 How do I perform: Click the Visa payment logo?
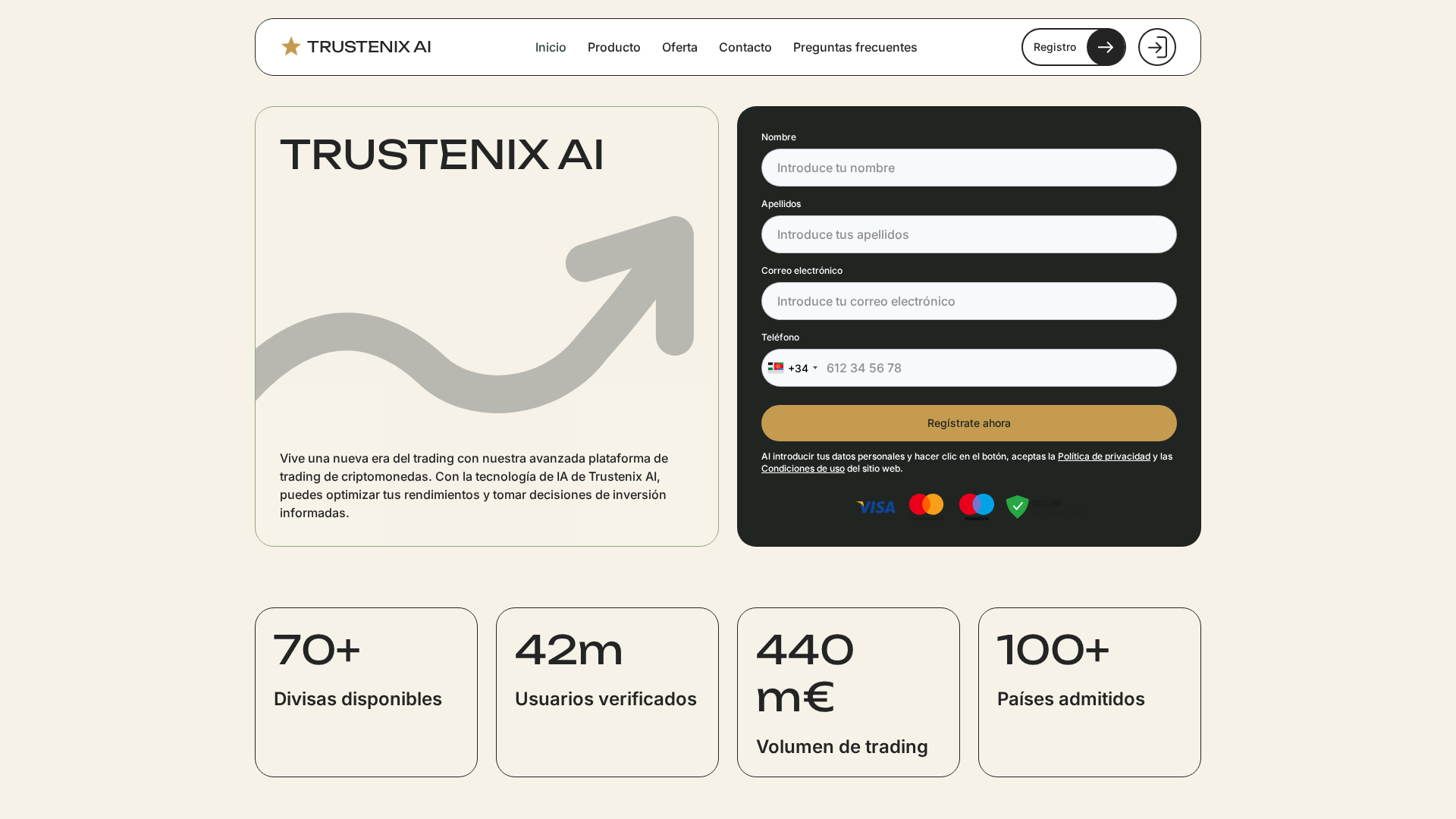[876, 507]
